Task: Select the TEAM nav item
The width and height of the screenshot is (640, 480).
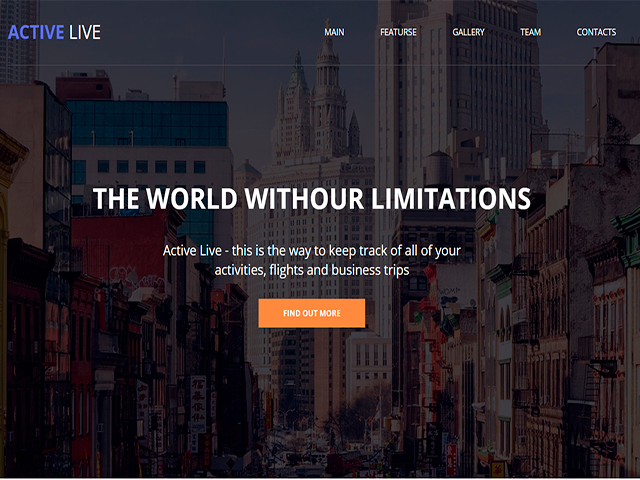Action: coord(531,32)
